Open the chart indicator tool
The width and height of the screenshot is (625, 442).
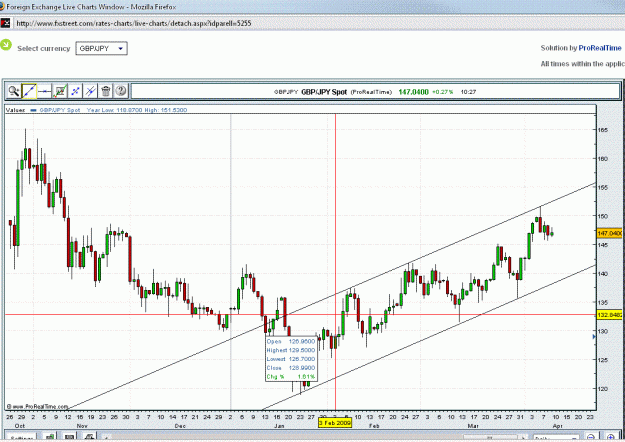pyautogui.click(x=60, y=91)
